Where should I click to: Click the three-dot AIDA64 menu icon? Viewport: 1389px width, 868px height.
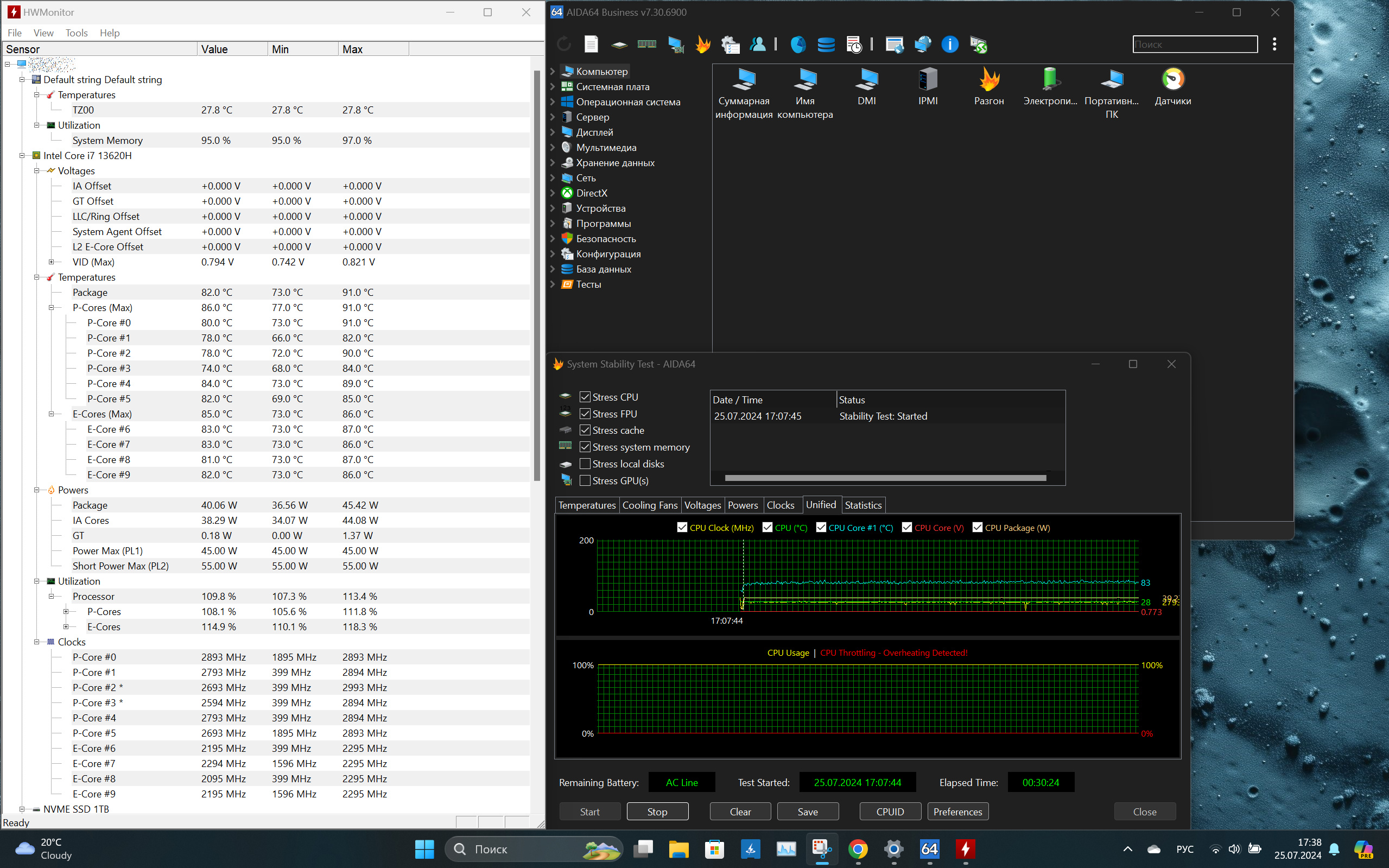(1274, 44)
